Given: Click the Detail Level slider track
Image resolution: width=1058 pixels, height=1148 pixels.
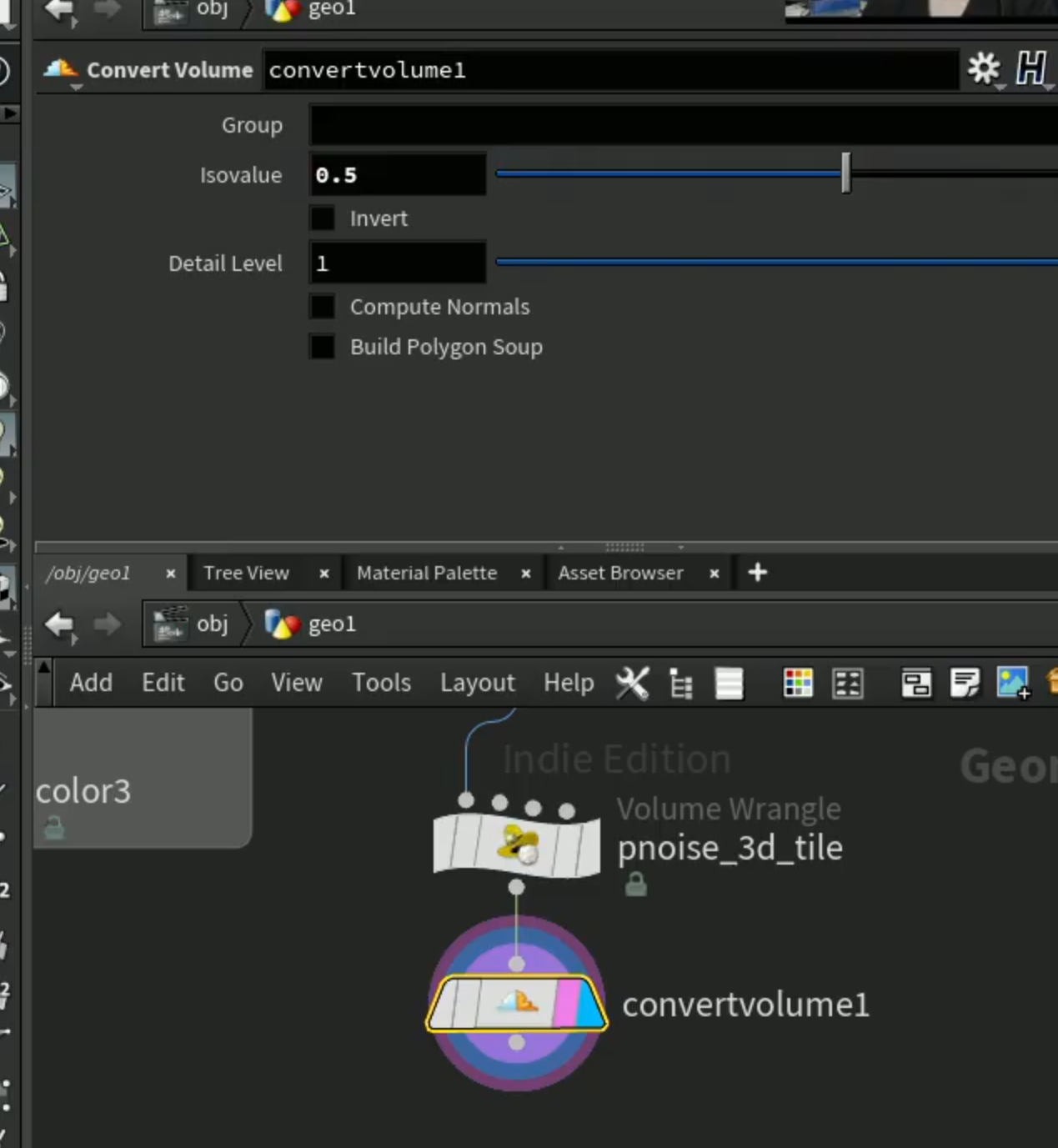Looking at the screenshot, I should [x=776, y=262].
